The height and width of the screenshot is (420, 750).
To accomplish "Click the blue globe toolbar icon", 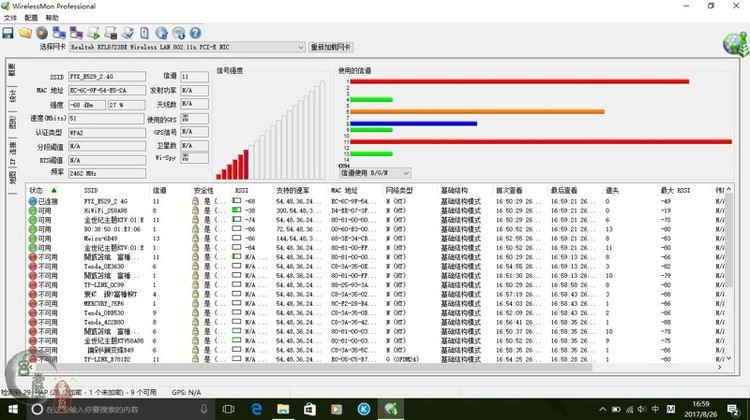I will (162, 33).
